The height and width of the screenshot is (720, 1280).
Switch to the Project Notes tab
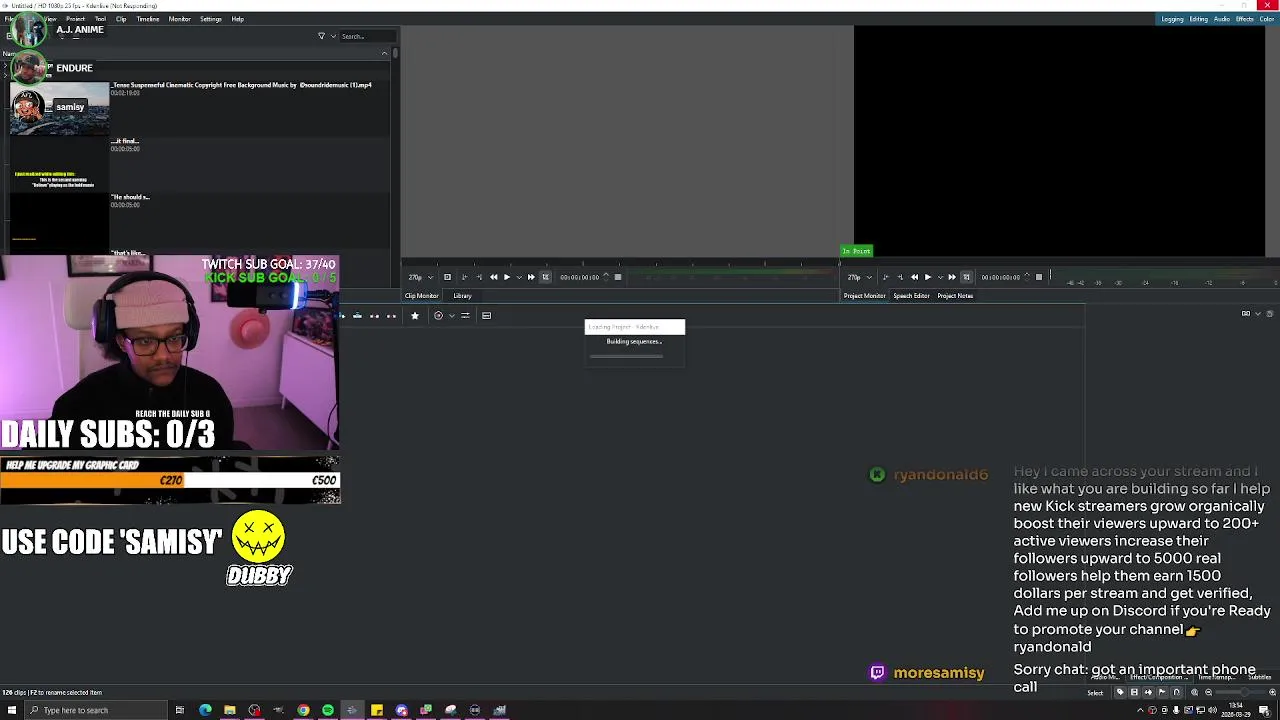pos(955,296)
